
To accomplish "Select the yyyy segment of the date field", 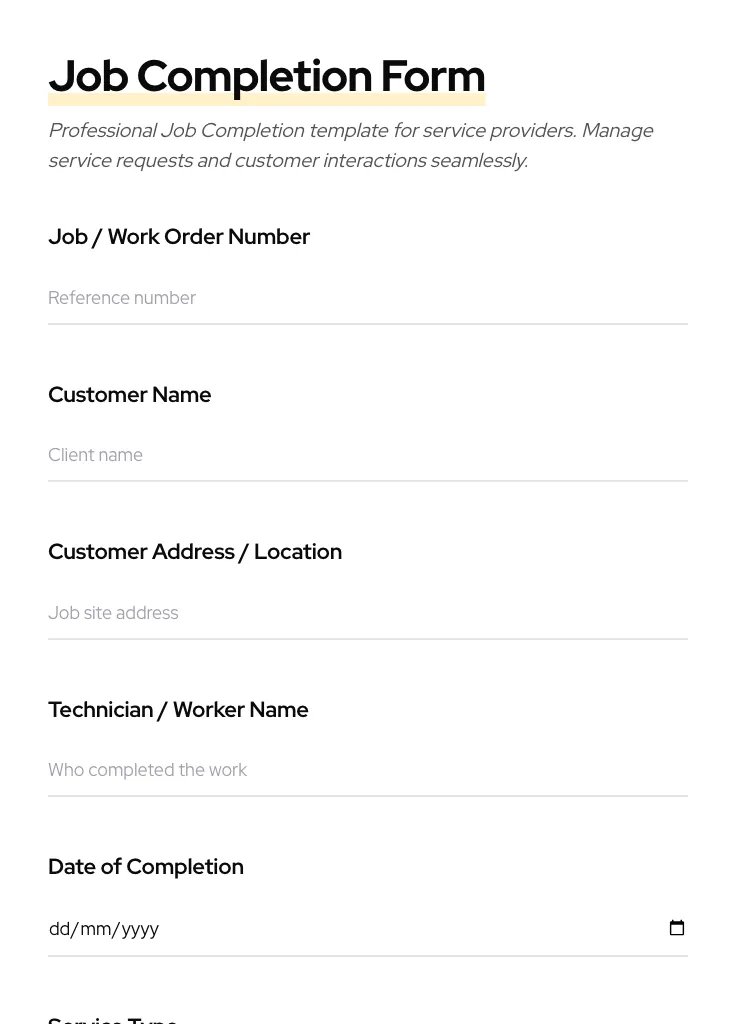I will tap(138, 929).
